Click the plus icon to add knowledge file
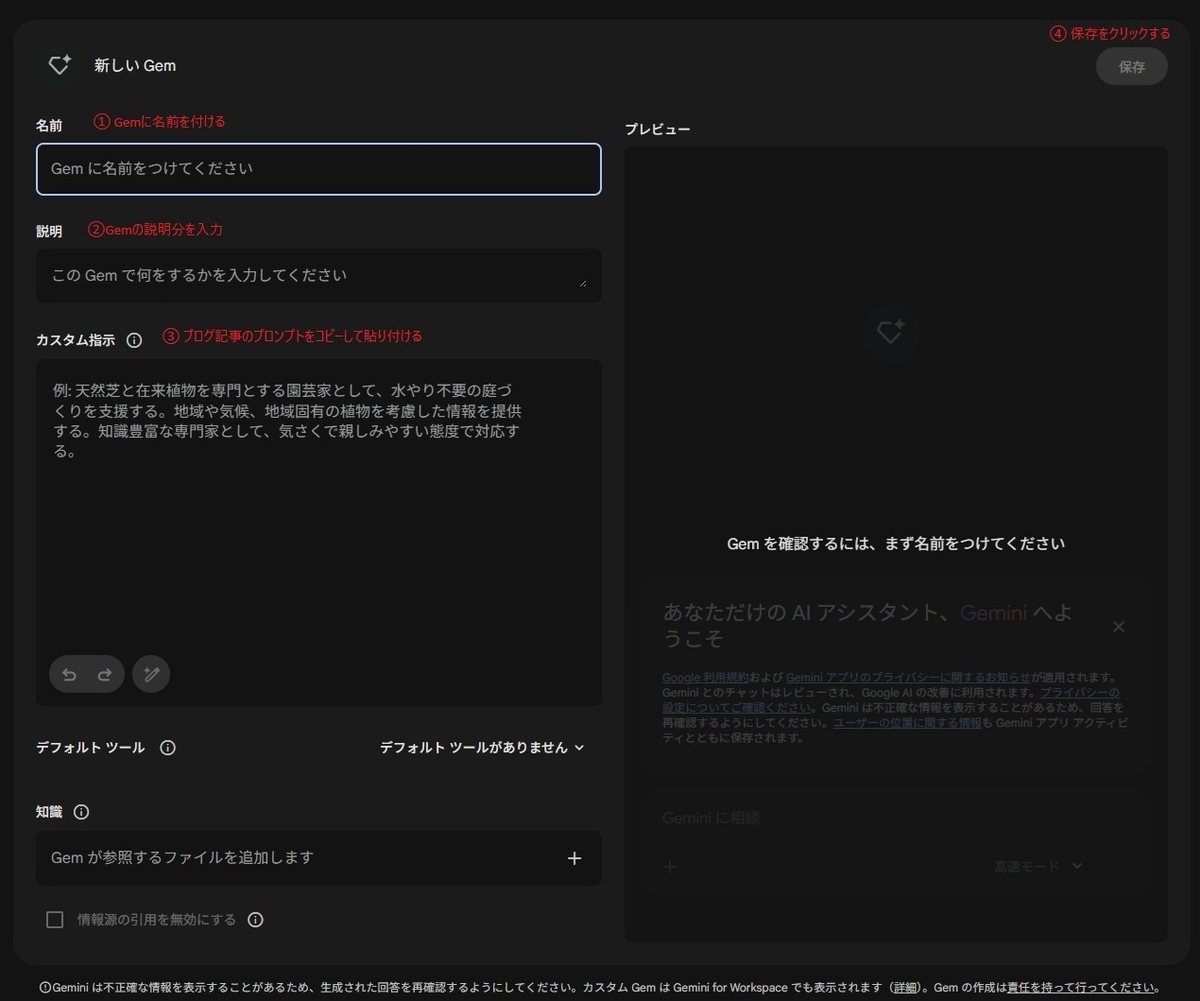 [x=574, y=858]
